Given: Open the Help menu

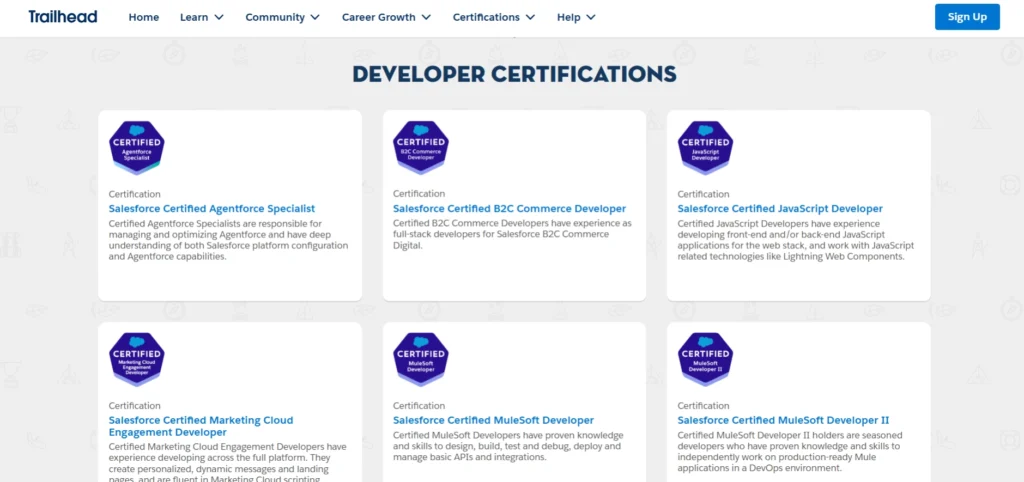Looking at the screenshot, I should click(576, 18).
